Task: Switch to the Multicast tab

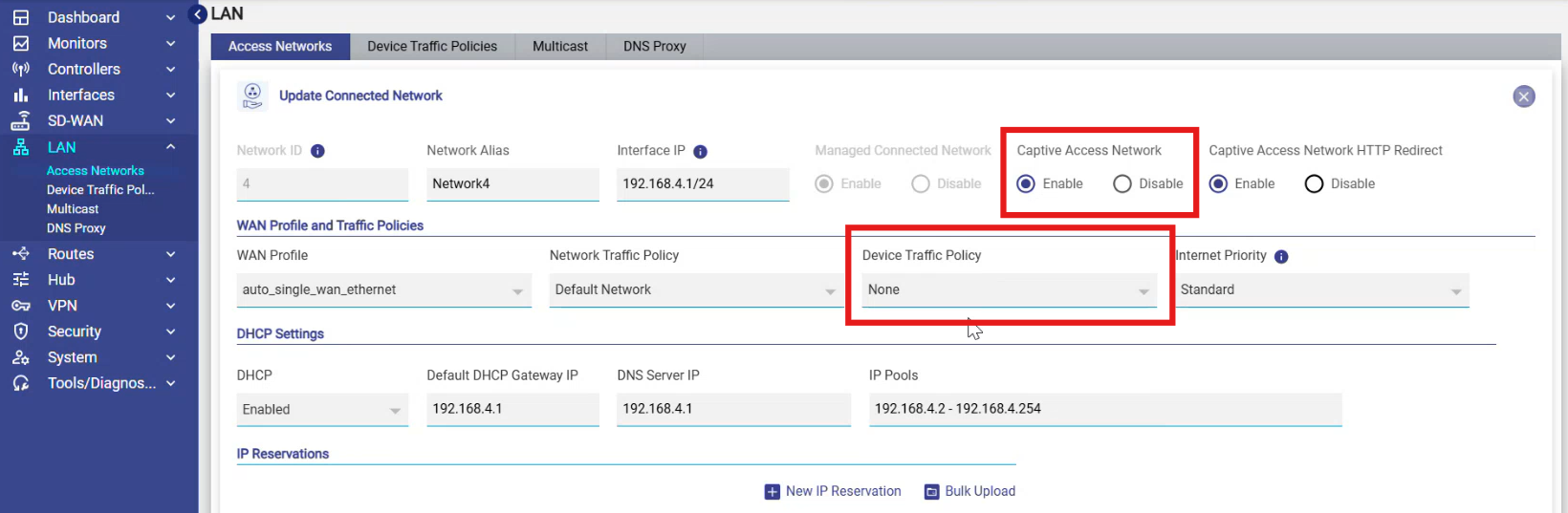Action: pos(560,46)
